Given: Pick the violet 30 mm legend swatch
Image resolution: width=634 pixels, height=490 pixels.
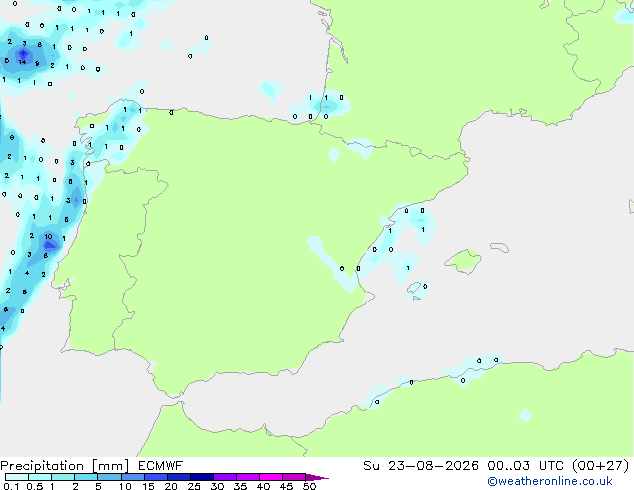Looking at the screenshot, I should pos(225,477).
